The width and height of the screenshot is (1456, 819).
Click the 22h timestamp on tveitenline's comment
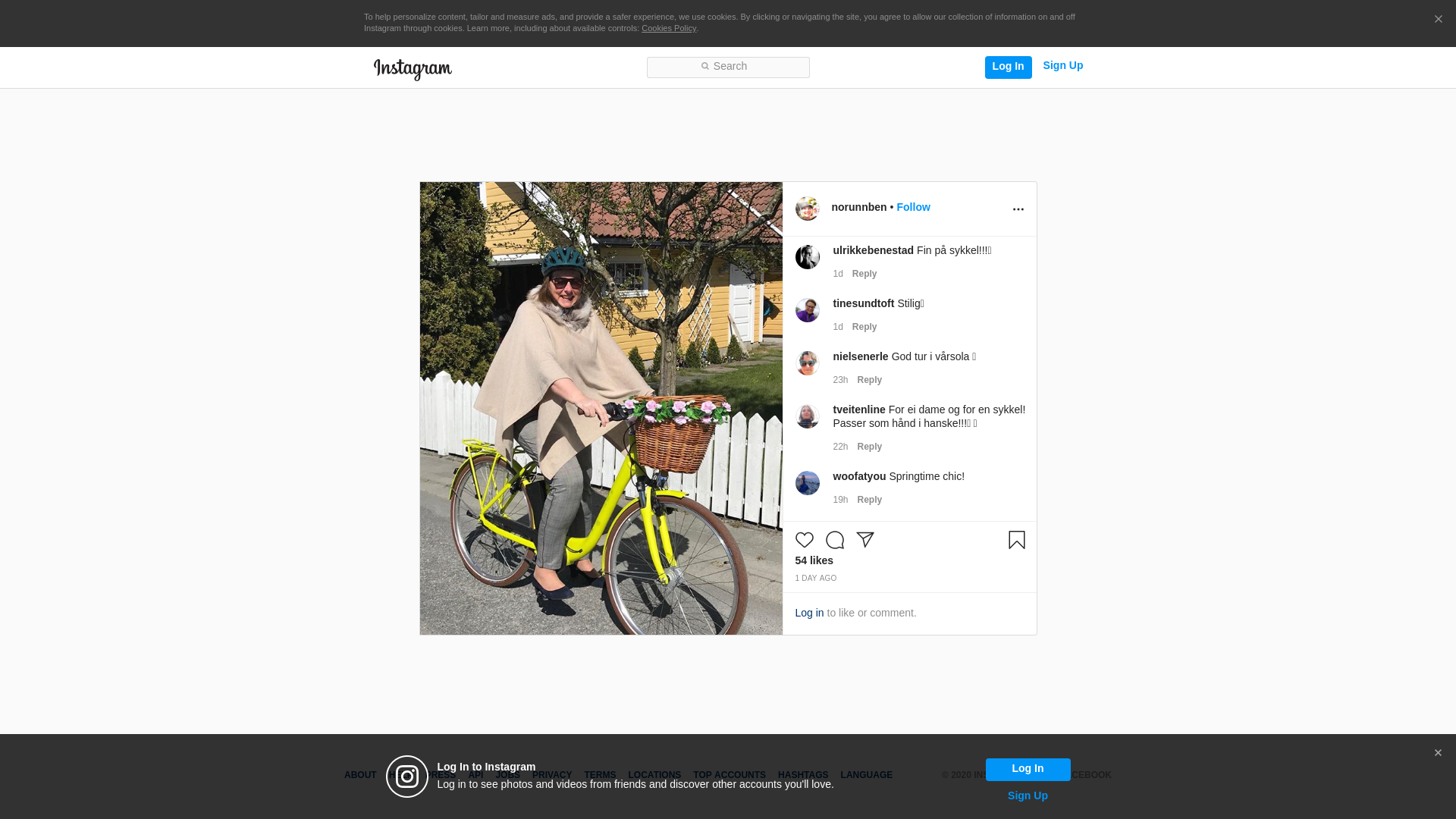[840, 447]
